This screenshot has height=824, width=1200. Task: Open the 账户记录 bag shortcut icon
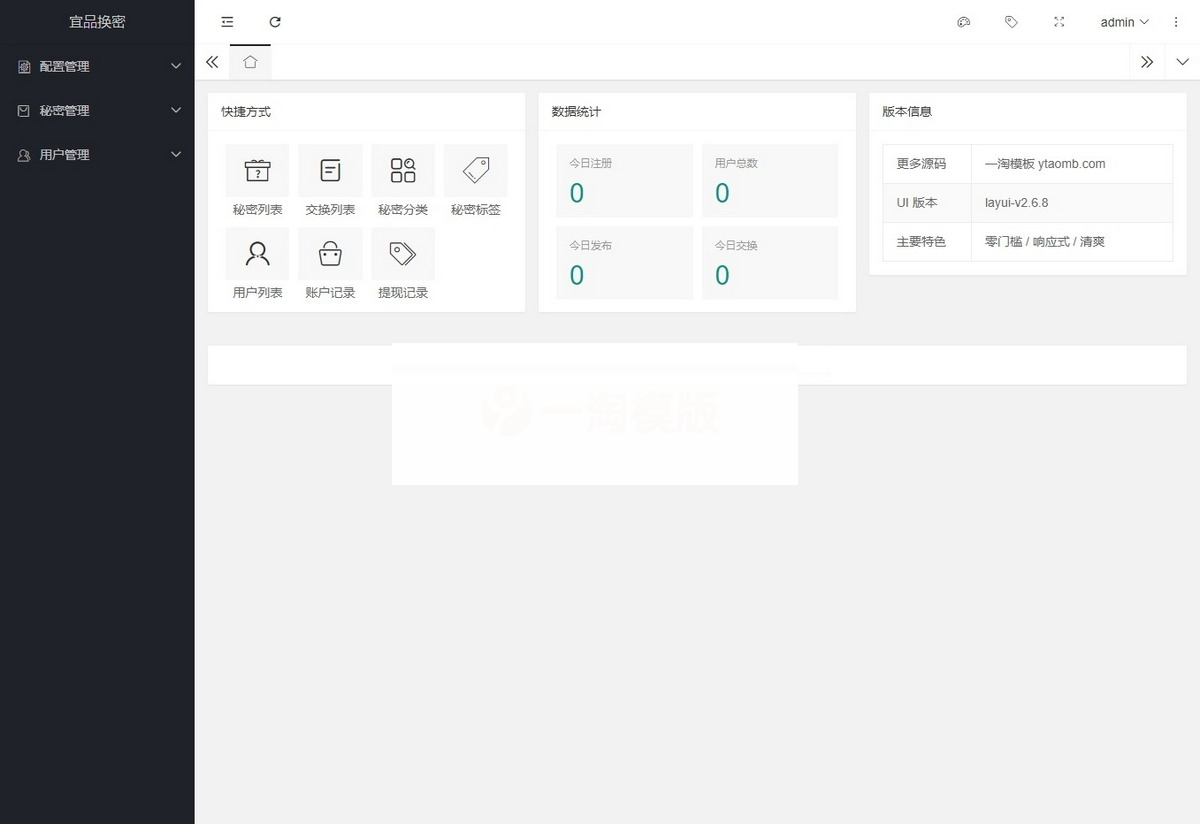pos(330,254)
